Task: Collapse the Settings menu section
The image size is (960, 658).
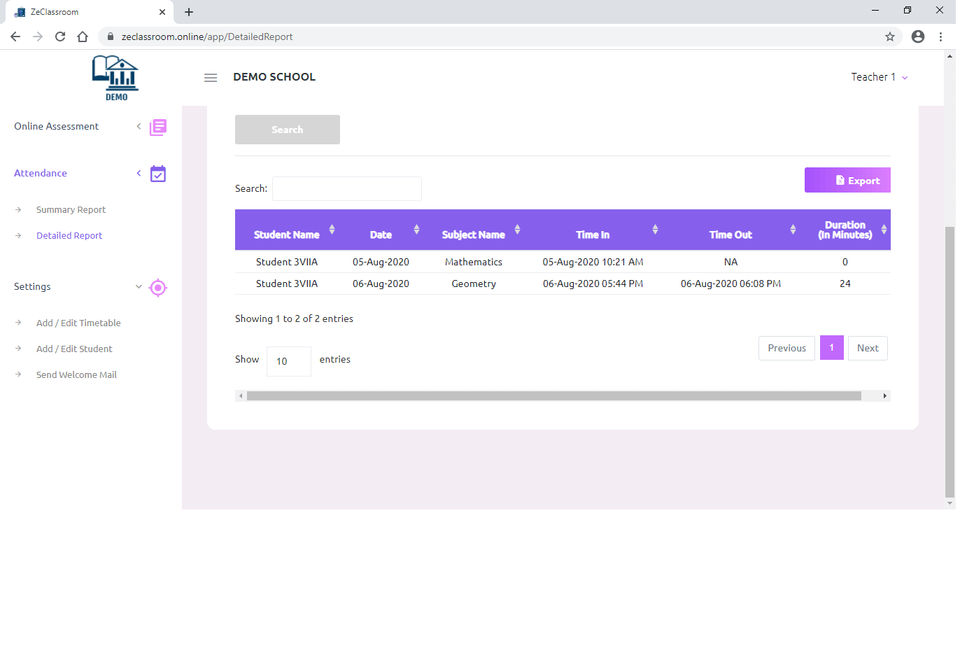Action: (139, 286)
